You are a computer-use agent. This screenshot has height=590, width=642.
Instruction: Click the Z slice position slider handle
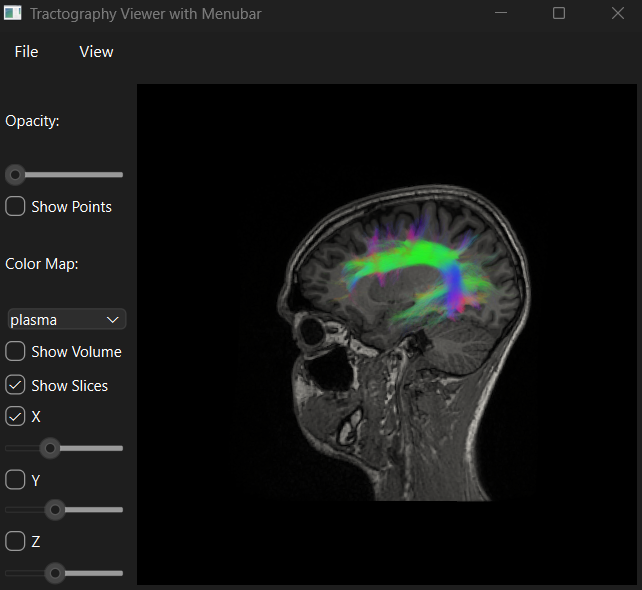[56, 573]
